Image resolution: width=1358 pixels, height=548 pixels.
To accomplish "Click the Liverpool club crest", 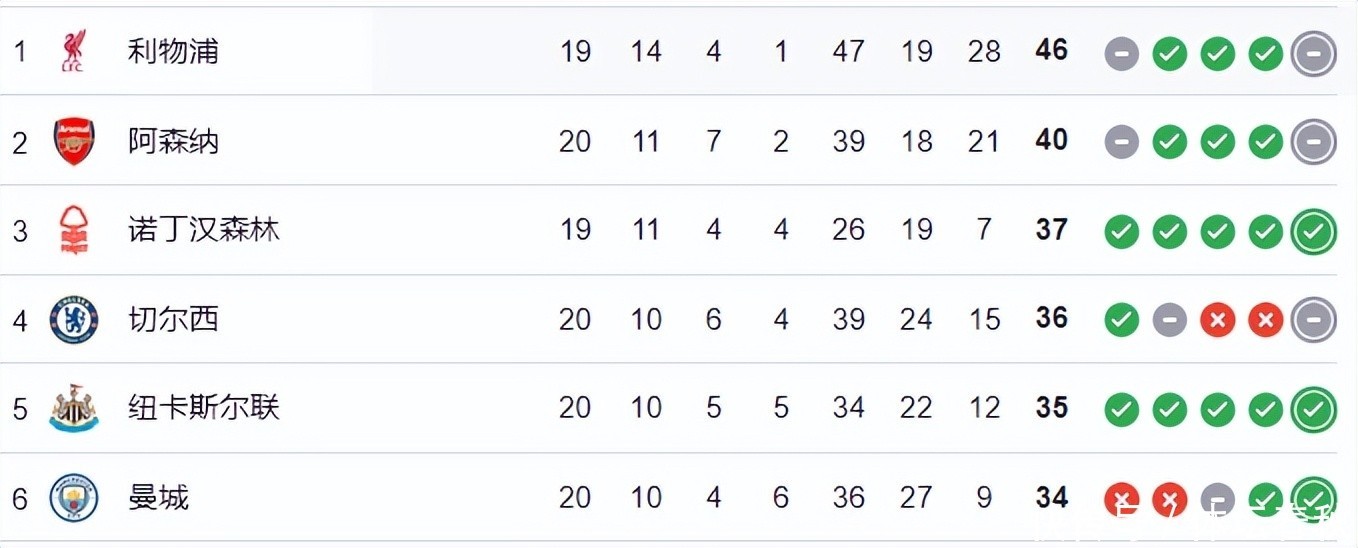I will click(74, 51).
